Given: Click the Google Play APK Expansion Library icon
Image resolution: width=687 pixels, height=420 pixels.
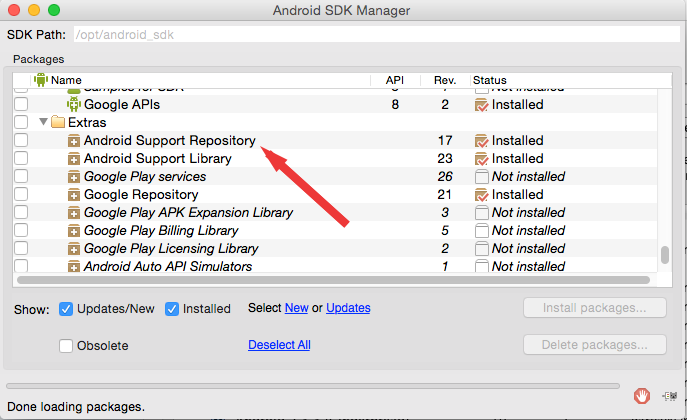Looking at the screenshot, I should tap(74, 213).
